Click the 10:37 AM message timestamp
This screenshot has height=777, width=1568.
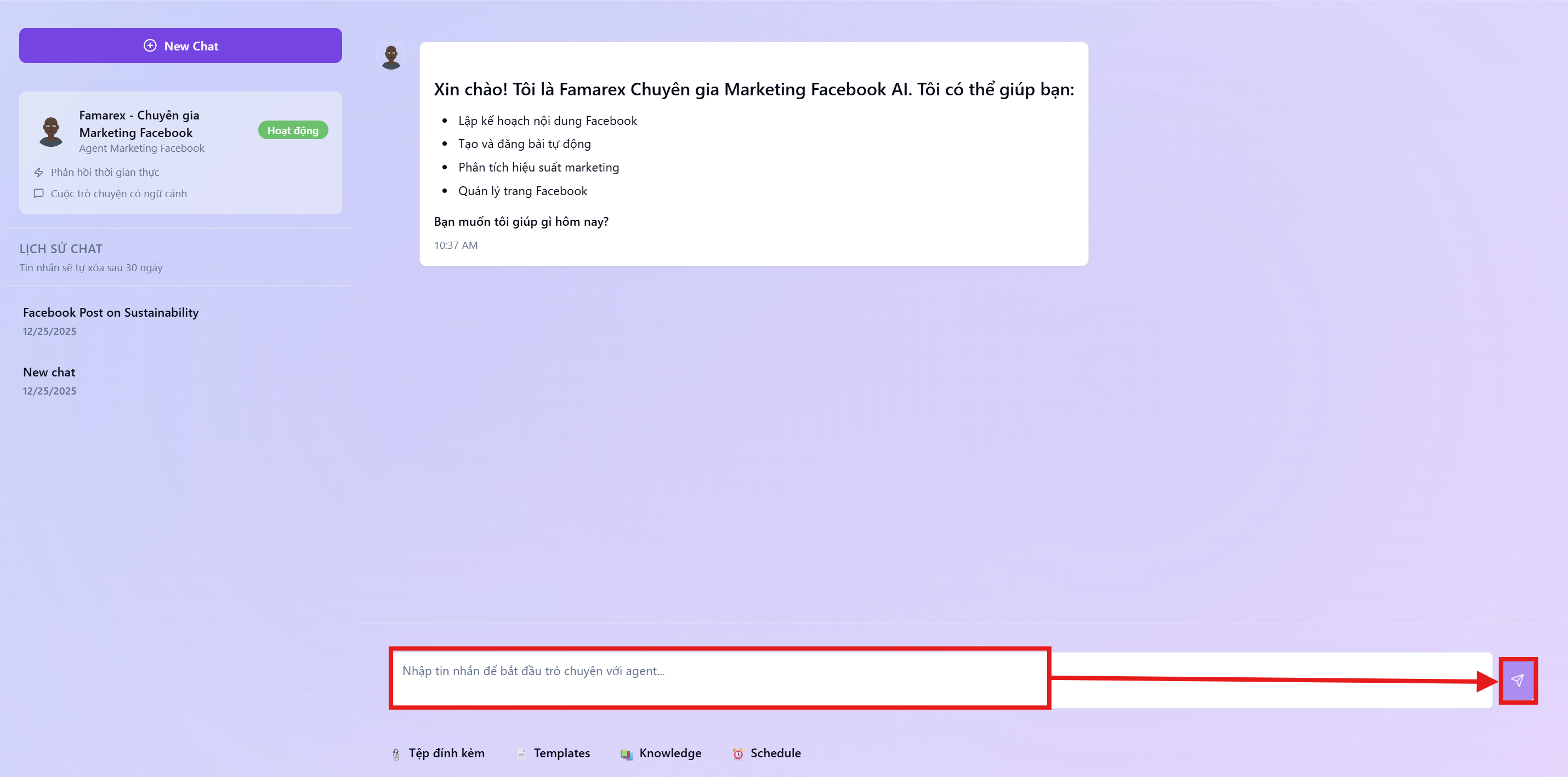[x=455, y=245]
